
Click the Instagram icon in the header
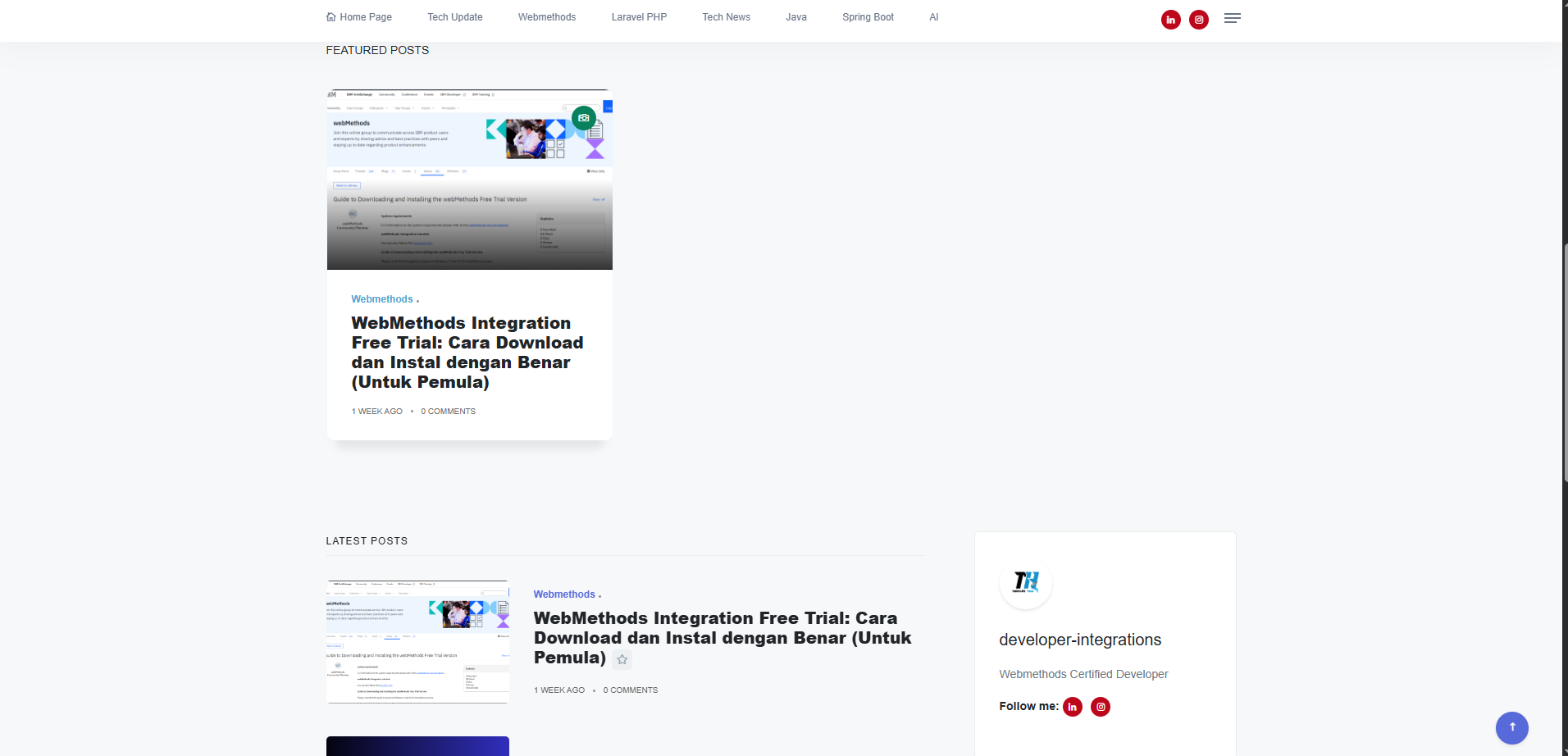click(x=1198, y=20)
